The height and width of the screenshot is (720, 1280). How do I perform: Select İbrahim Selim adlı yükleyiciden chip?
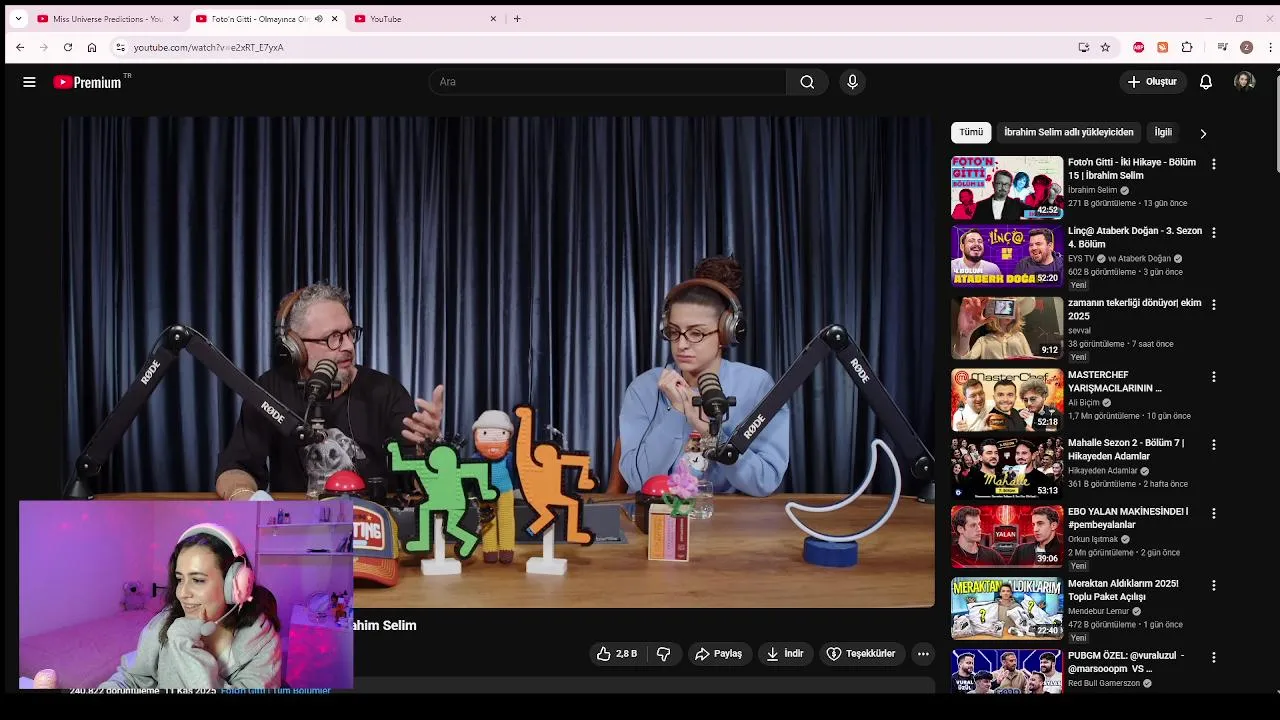click(1069, 132)
